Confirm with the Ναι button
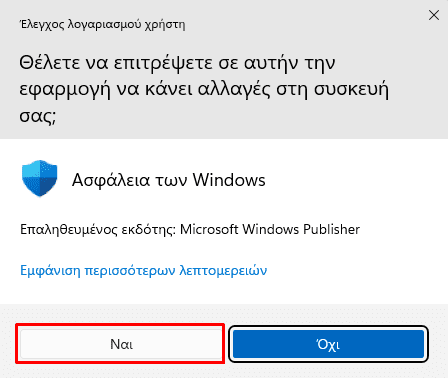The height and width of the screenshot is (378, 448). point(121,344)
